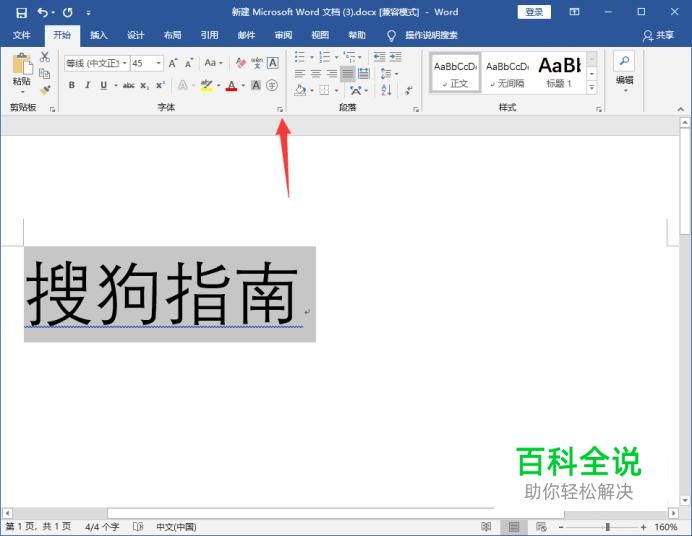Image resolution: width=692 pixels, height=536 pixels.
Task: Open the clipboard pane launcher
Action: [52, 109]
